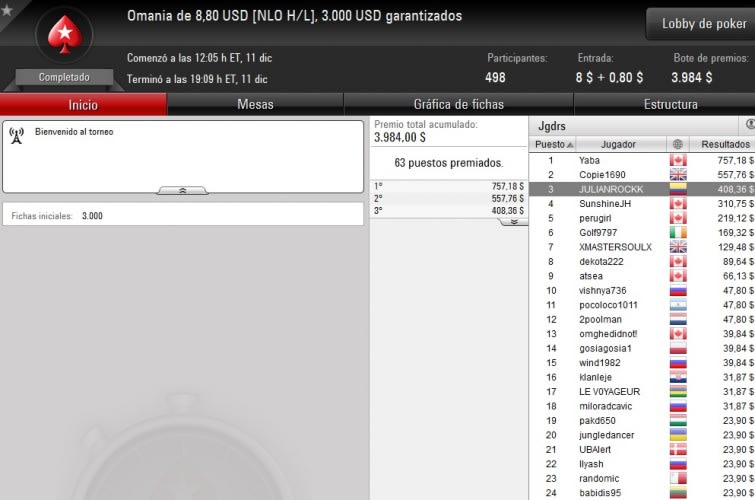Click the Completado status button

click(x=64, y=77)
